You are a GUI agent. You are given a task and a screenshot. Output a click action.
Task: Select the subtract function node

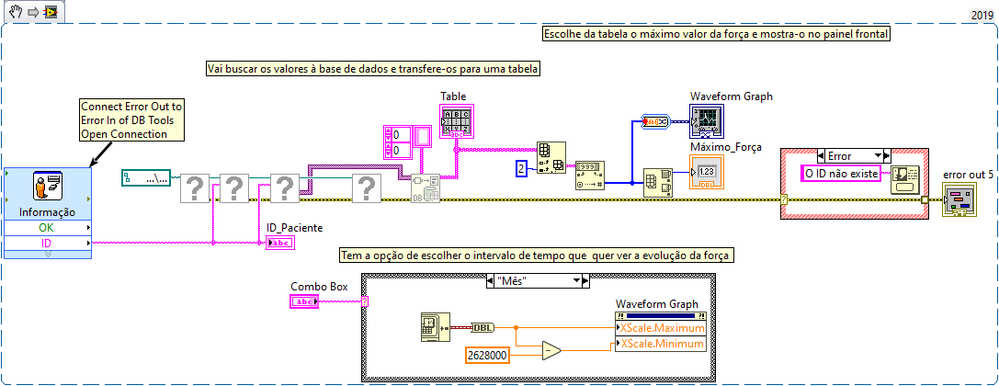[552, 350]
